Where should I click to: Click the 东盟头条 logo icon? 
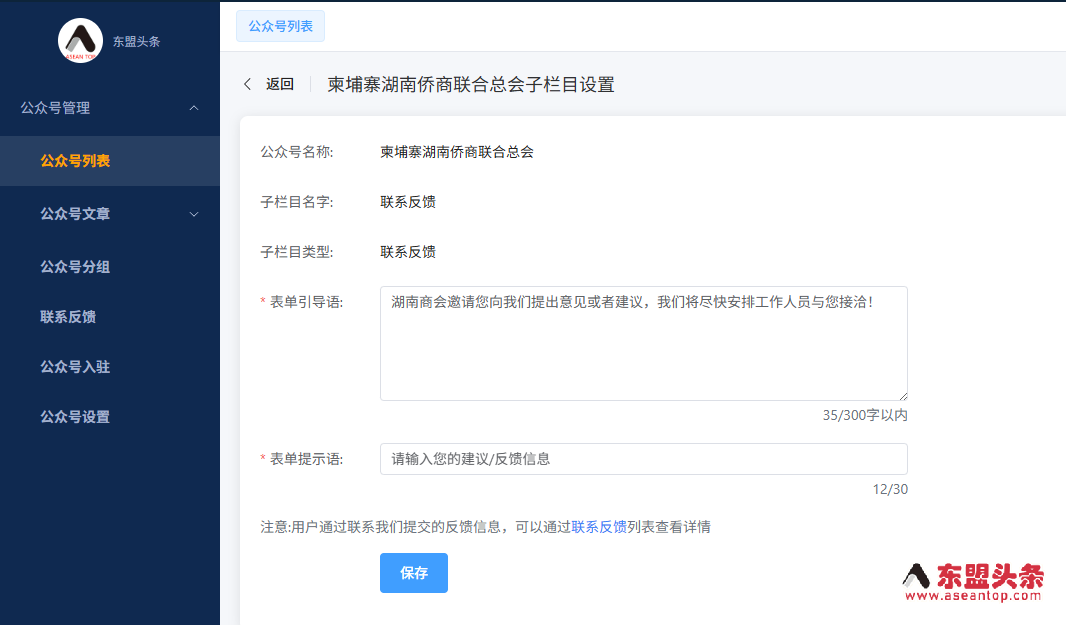click(80, 41)
